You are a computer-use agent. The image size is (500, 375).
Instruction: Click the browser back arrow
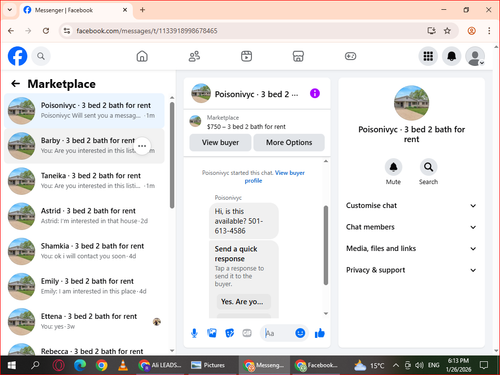pos(11,31)
